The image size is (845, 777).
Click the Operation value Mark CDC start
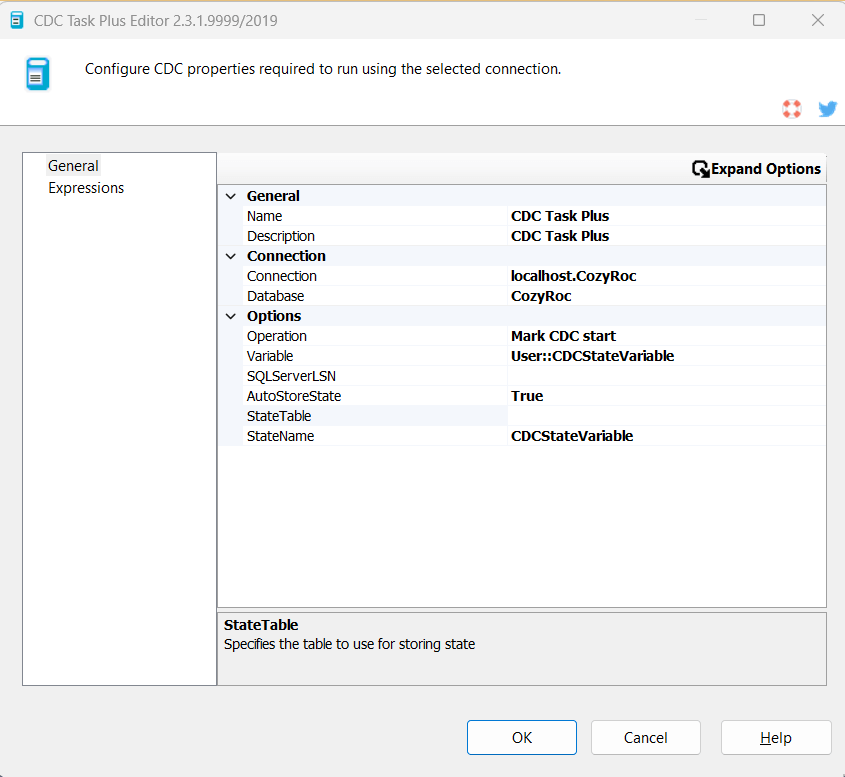pyautogui.click(x=665, y=336)
